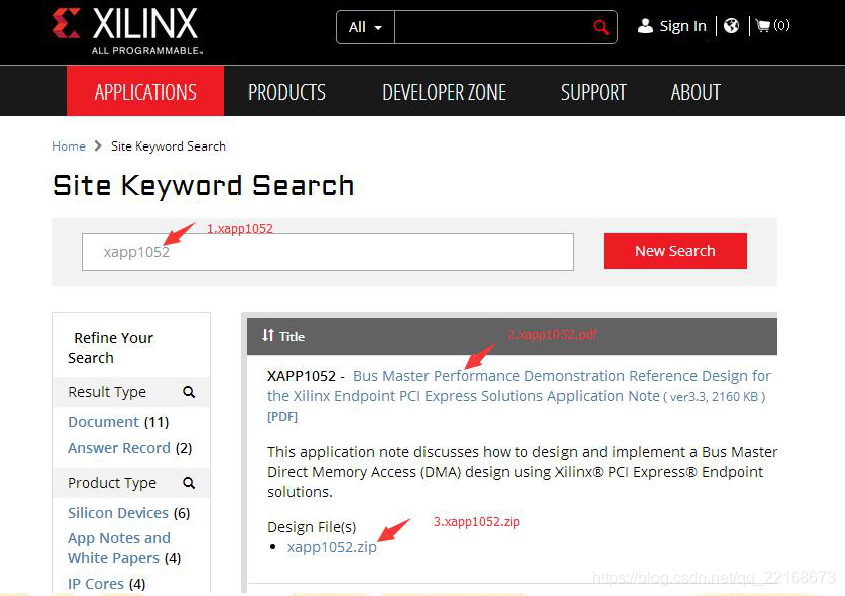Click the Xilinx logo
Viewport: 845px width, 596px height.
click(128, 31)
